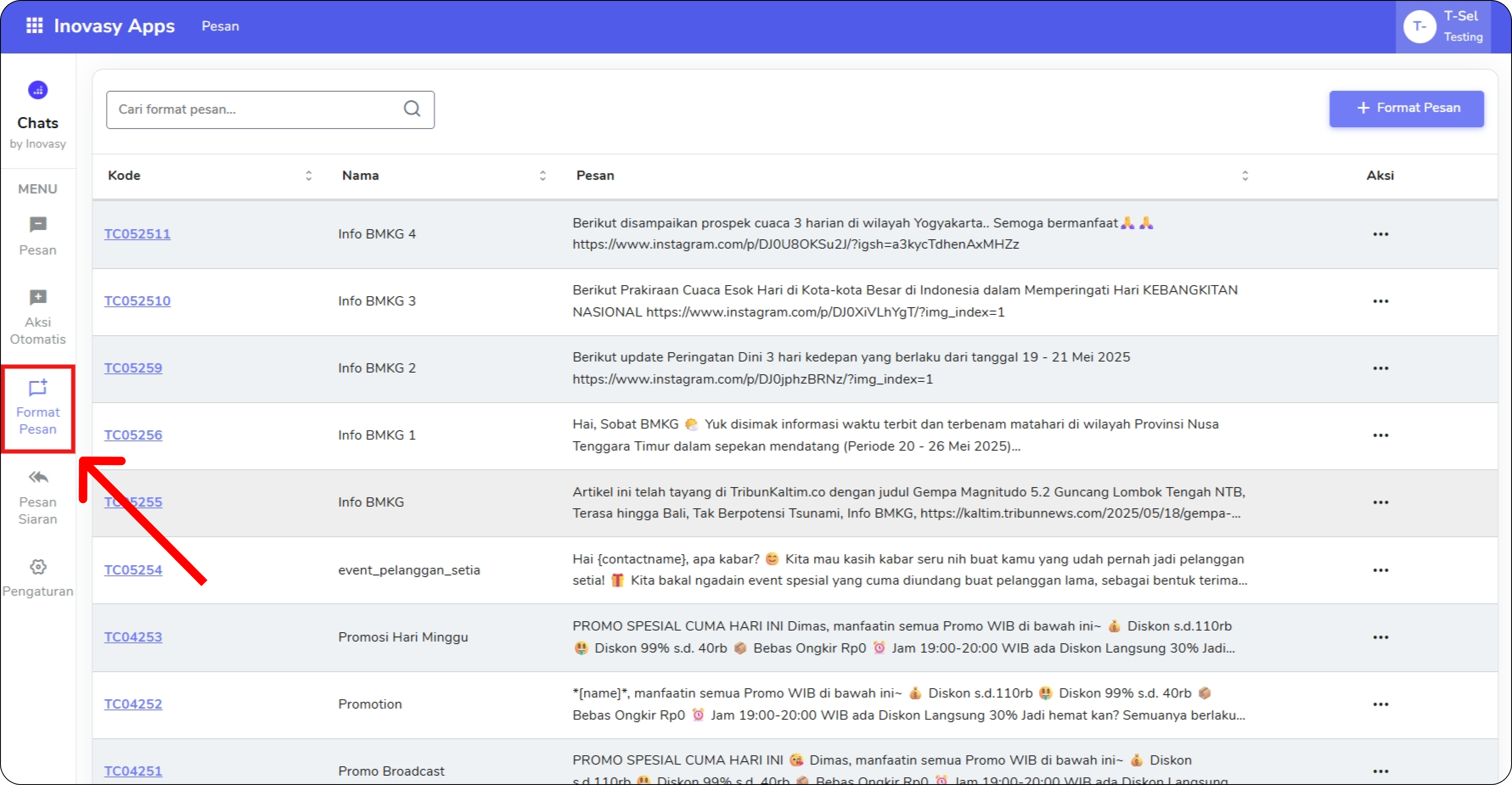
Task: Open three-dot menu for Info BMKG 2
Action: click(x=1380, y=368)
